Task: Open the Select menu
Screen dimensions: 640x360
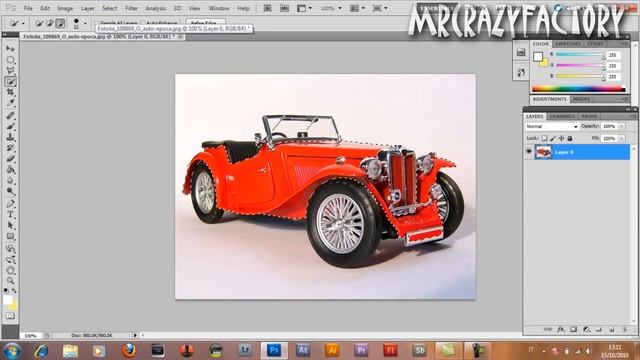Action: (109, 8)
